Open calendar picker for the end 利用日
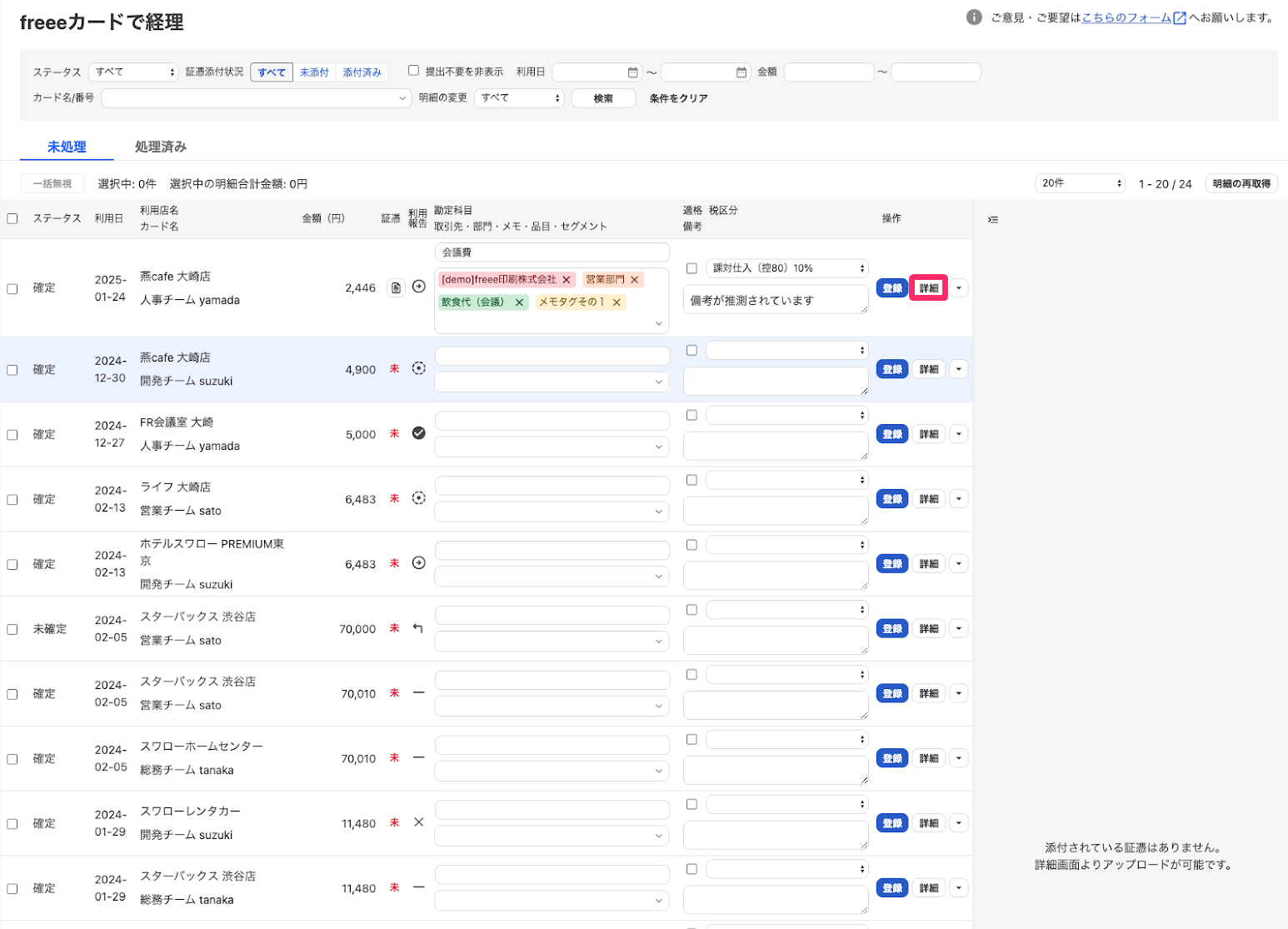 [741, 72]
